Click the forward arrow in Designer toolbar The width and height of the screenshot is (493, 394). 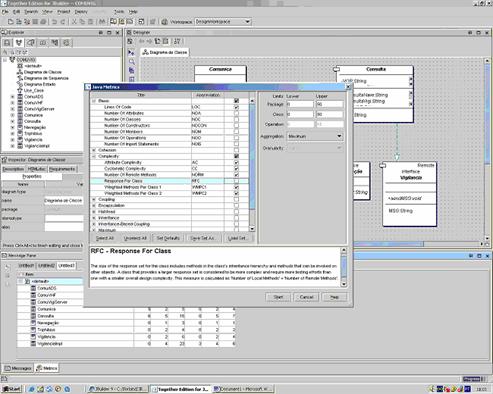tap(149, 41)
